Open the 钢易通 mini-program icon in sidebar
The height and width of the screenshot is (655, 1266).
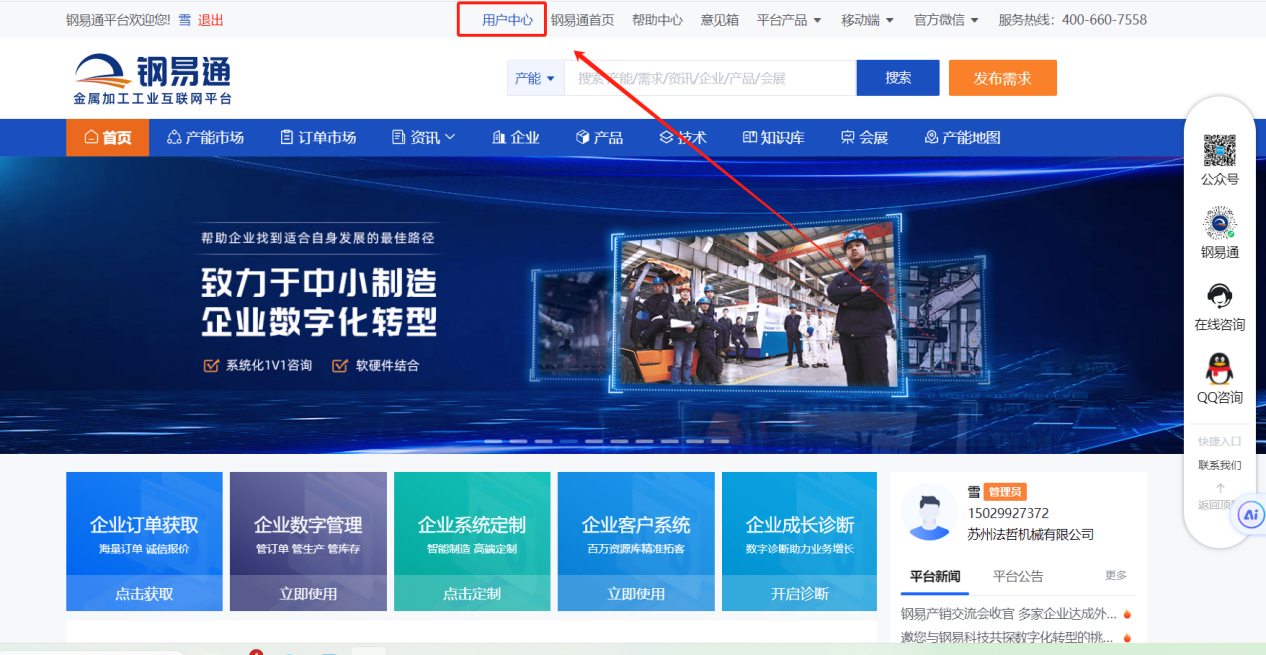click(x=1219, y=223)
